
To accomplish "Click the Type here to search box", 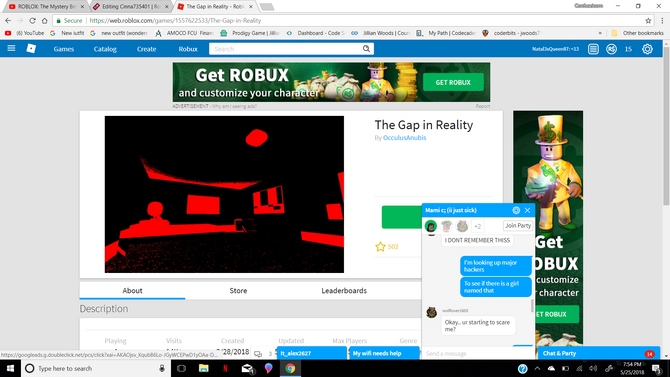I will pyautogui.click(x=96, y=368).
